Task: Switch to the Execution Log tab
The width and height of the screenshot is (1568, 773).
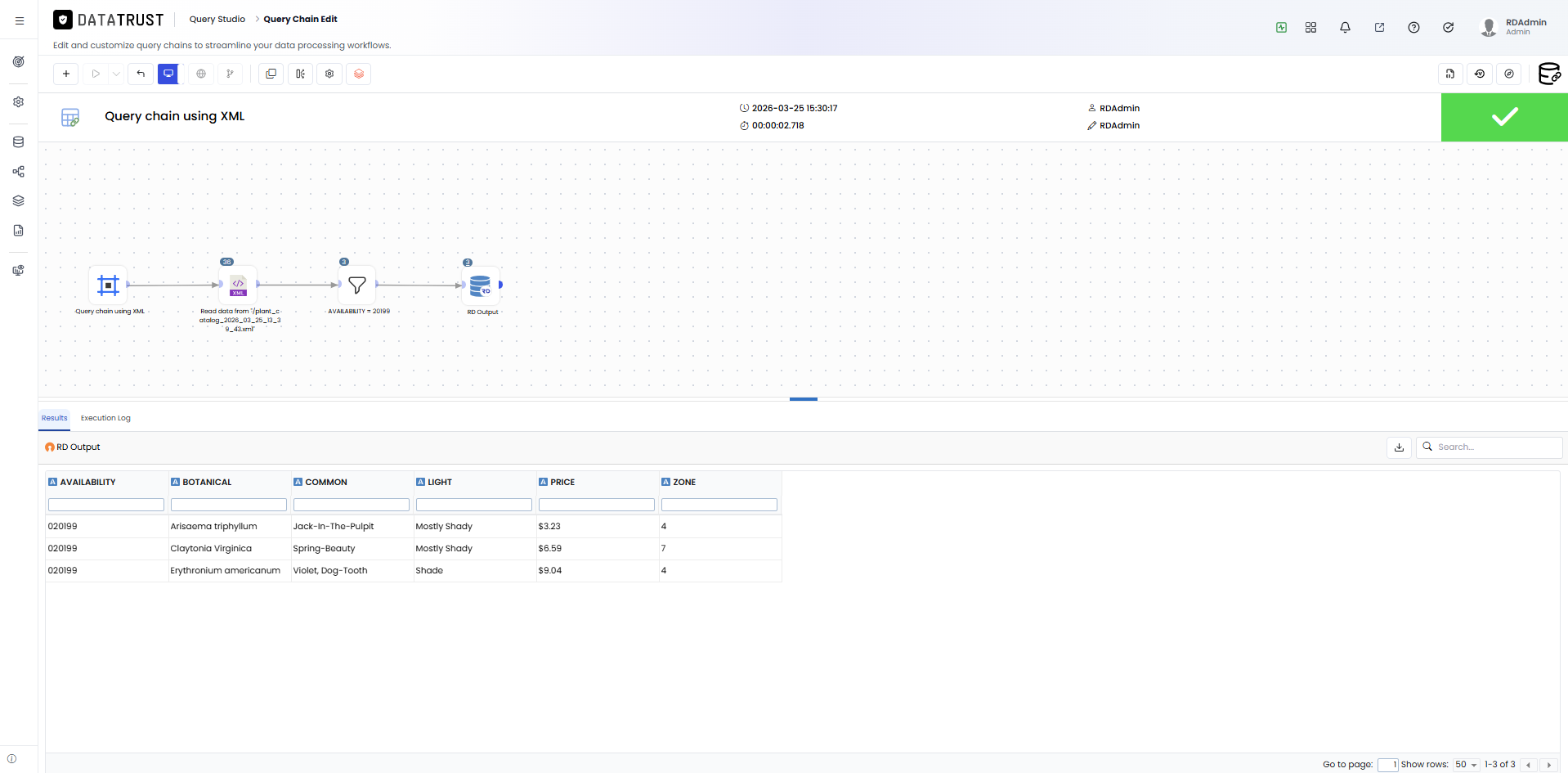Action: pos(105,418)
